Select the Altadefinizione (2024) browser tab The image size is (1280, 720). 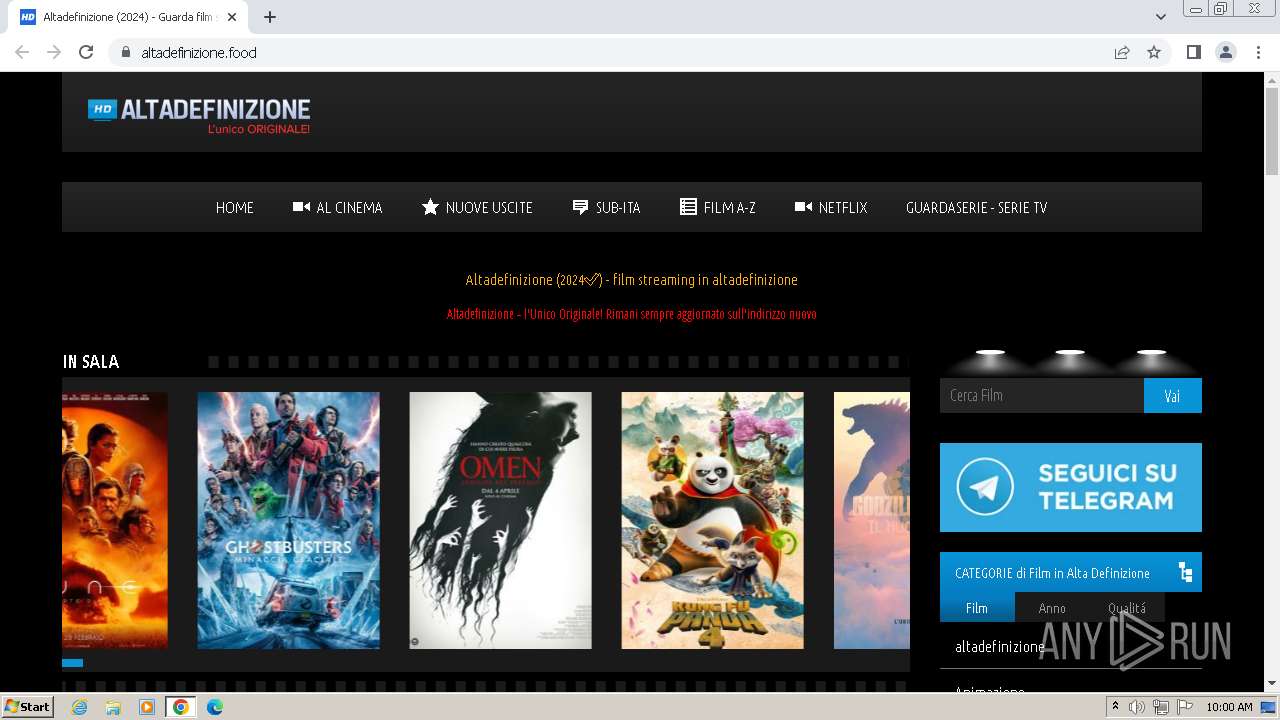pyautogui.click(x=130, y=17)
